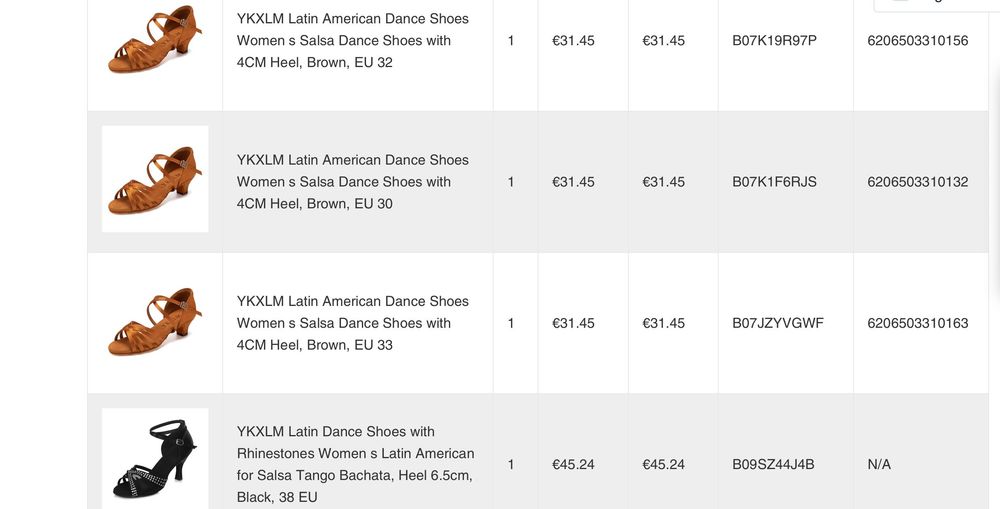Open the brown EU 30 shoe image
Screen dimensions: 1000x509
tap(155, 180)
